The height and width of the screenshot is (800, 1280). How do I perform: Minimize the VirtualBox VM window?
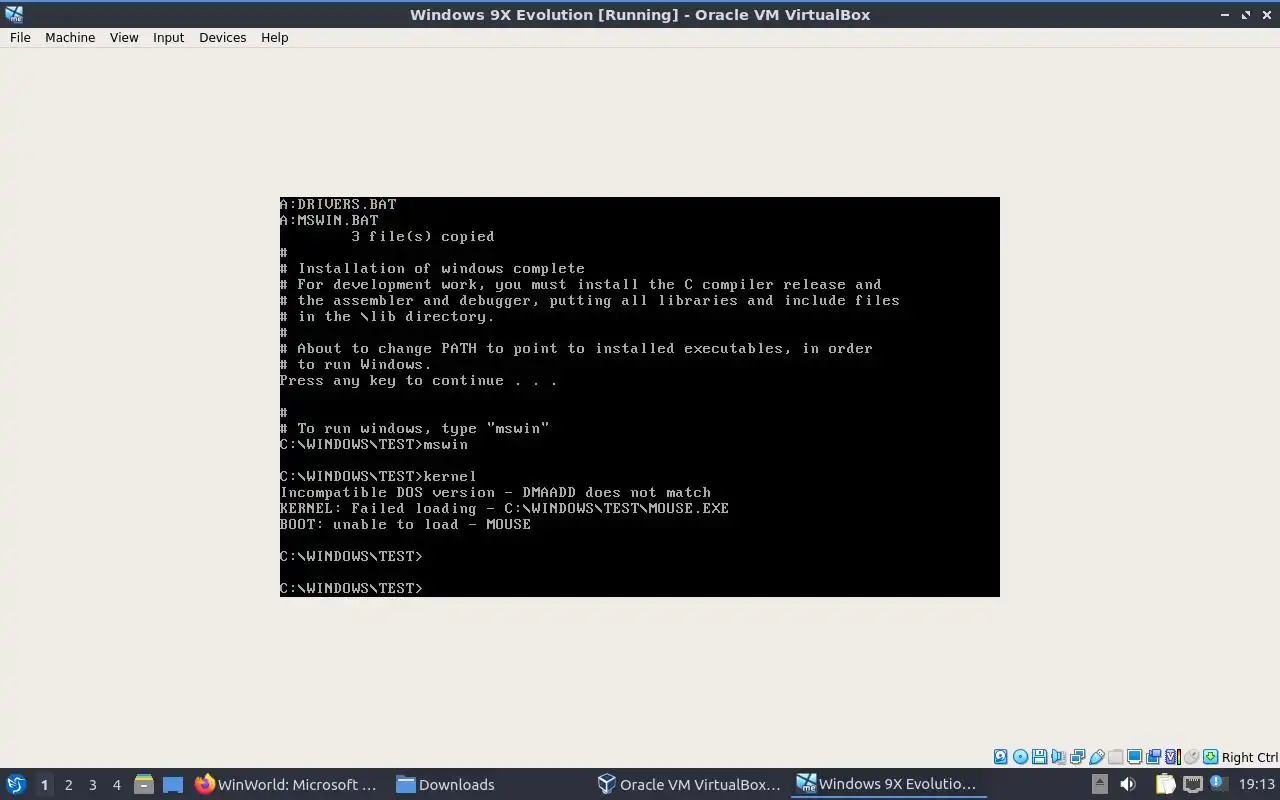coord(1225,14)
